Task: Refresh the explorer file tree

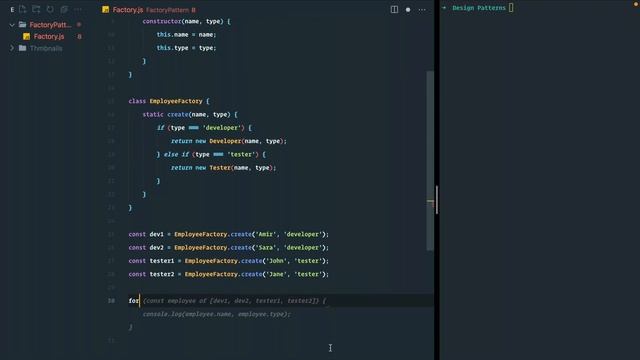Action: coord(50,9)
